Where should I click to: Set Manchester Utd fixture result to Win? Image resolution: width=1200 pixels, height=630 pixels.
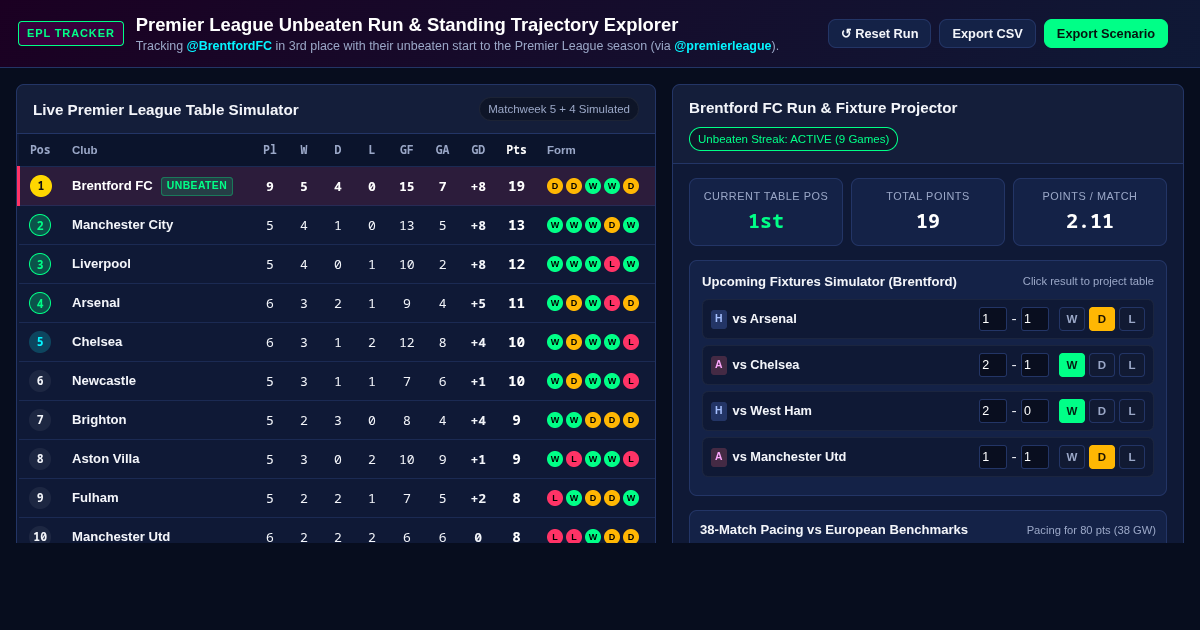coord(1072,457)
